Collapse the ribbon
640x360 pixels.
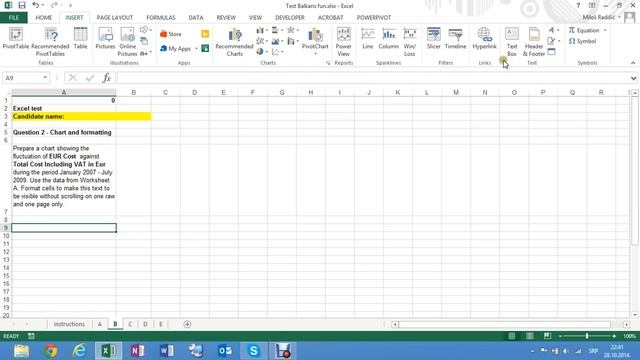(633, 63)
